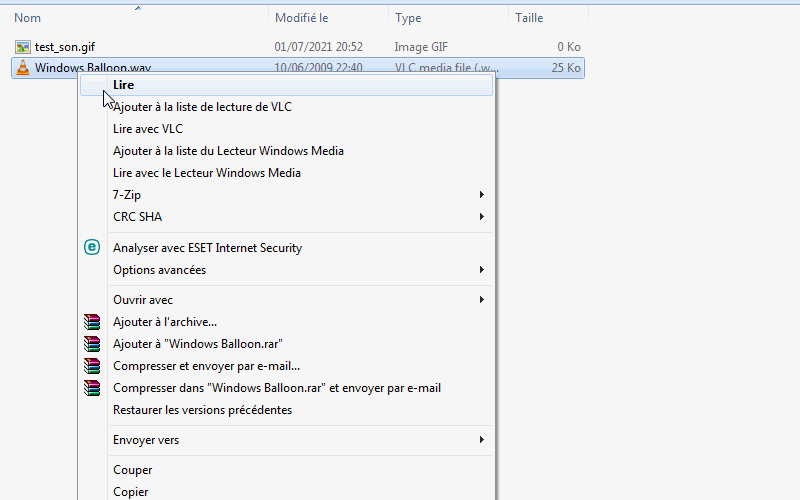Choose Copier from the context menu
The height and width of the screenshot is (500, 800).
tap(286, 491)
